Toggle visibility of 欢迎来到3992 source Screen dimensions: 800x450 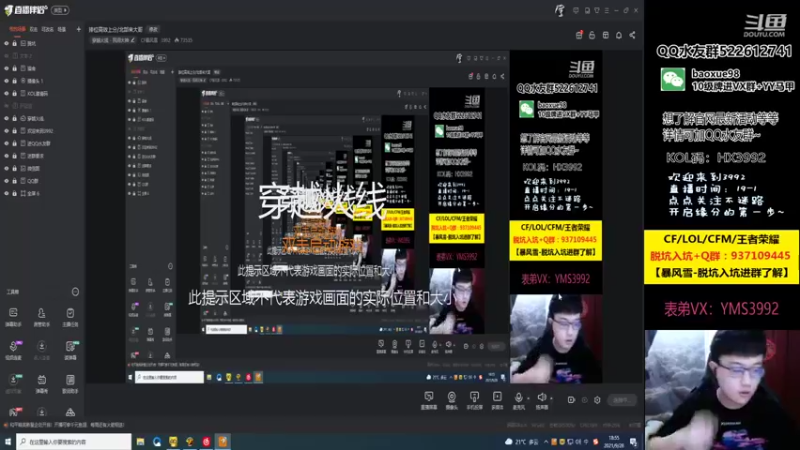(x=7, y=131)
